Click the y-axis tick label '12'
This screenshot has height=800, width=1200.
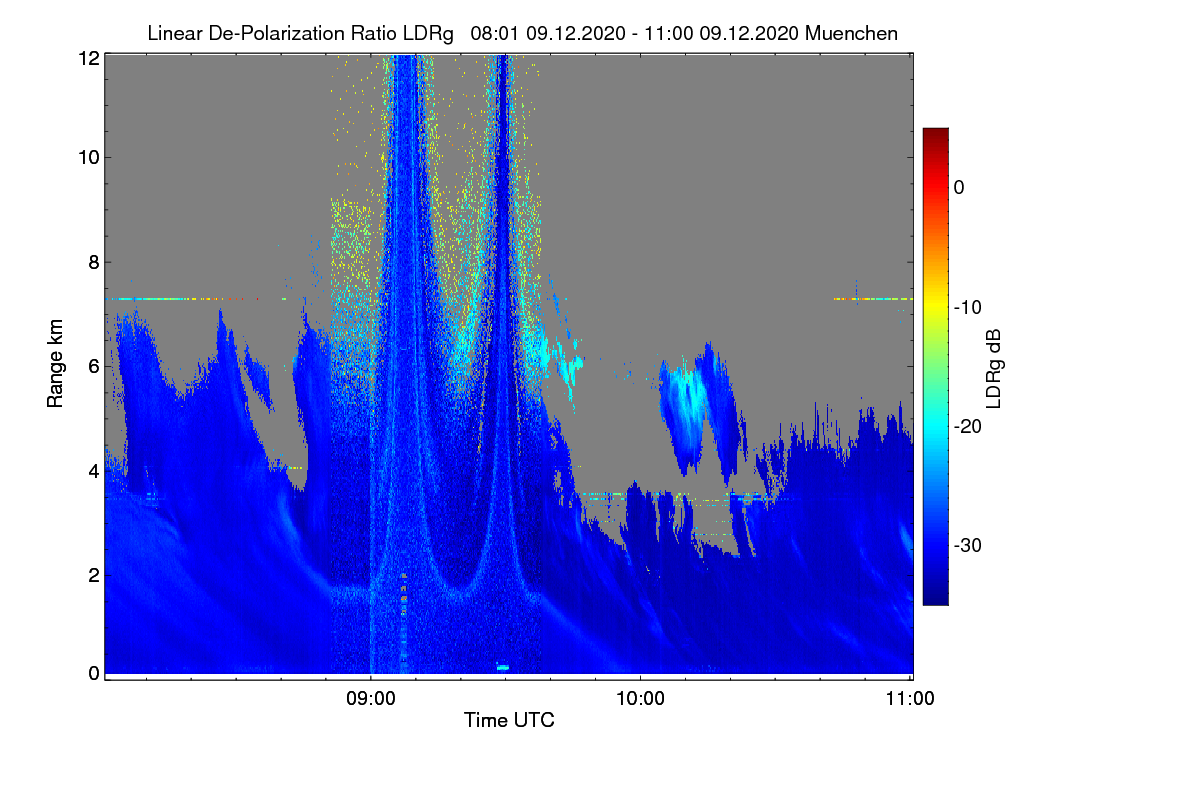click(x=88, y=59)
